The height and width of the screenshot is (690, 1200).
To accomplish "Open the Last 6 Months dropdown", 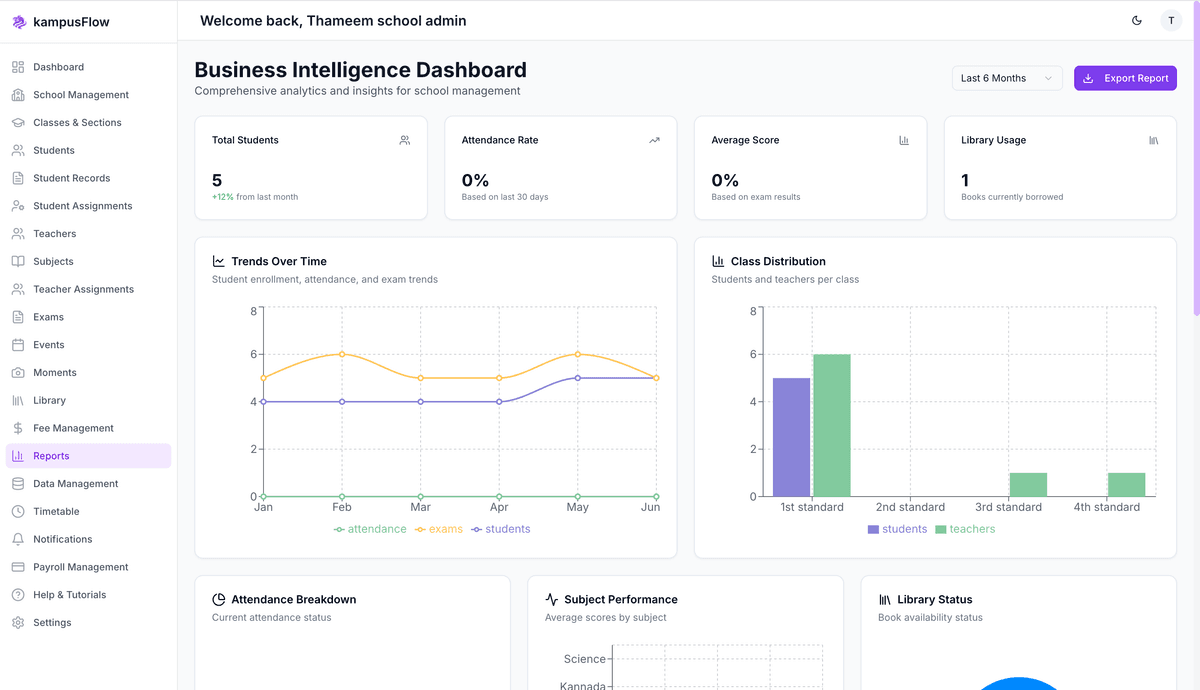I will tap(1007, 77).
